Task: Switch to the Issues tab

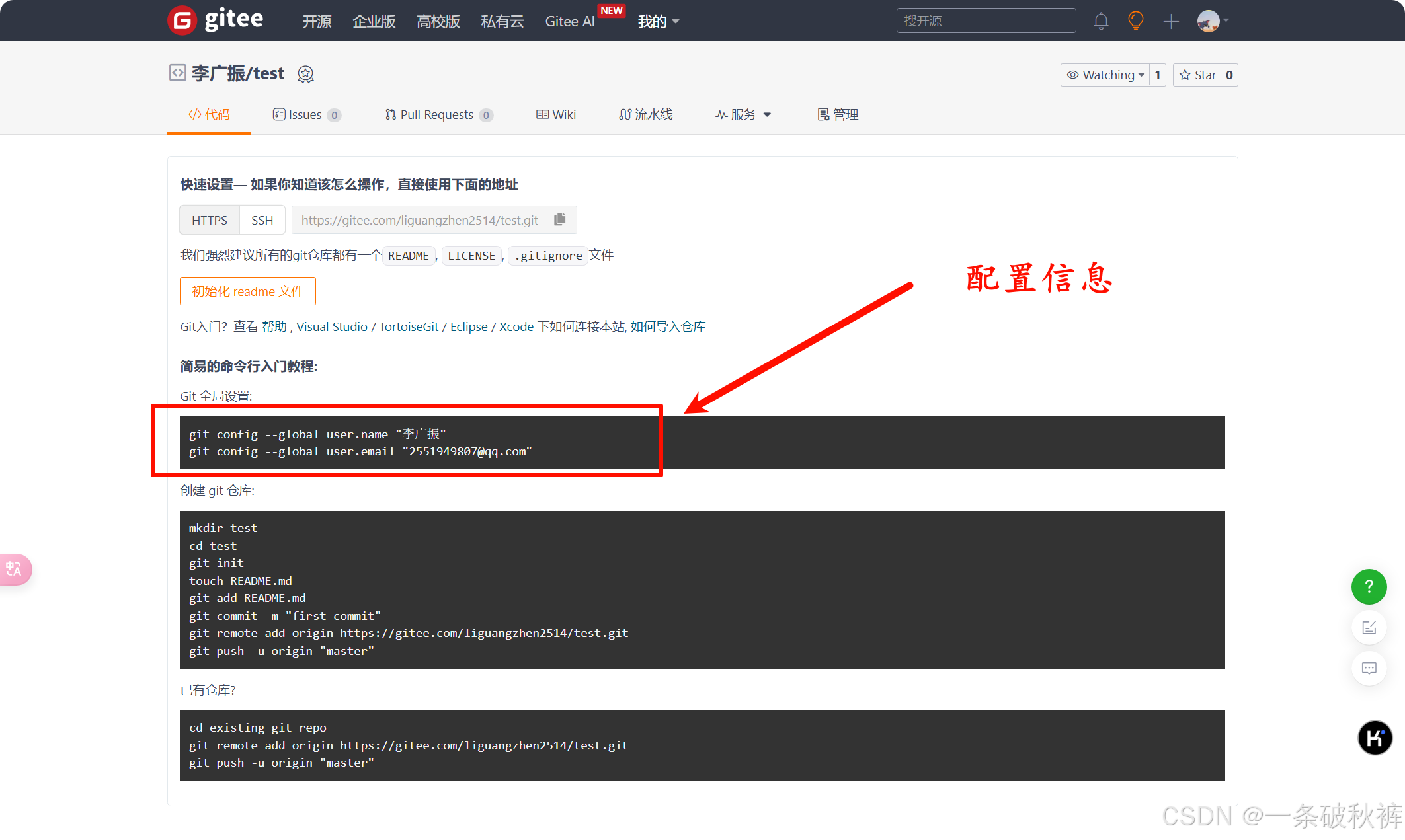Action: coord(307,114)
